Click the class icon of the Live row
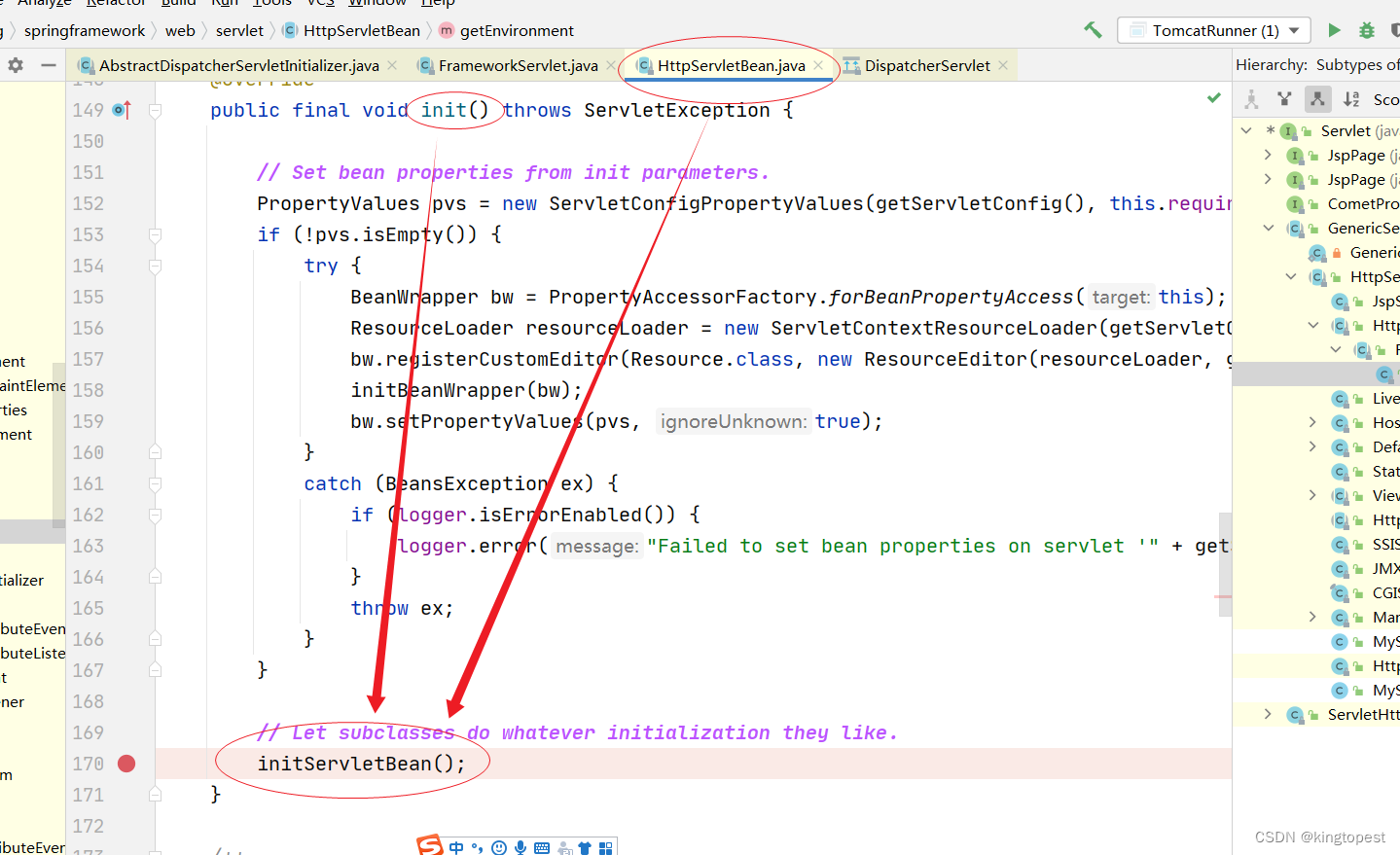Image resolution: width=1400 pixels, height=855 pixels. click(1340, 399)
